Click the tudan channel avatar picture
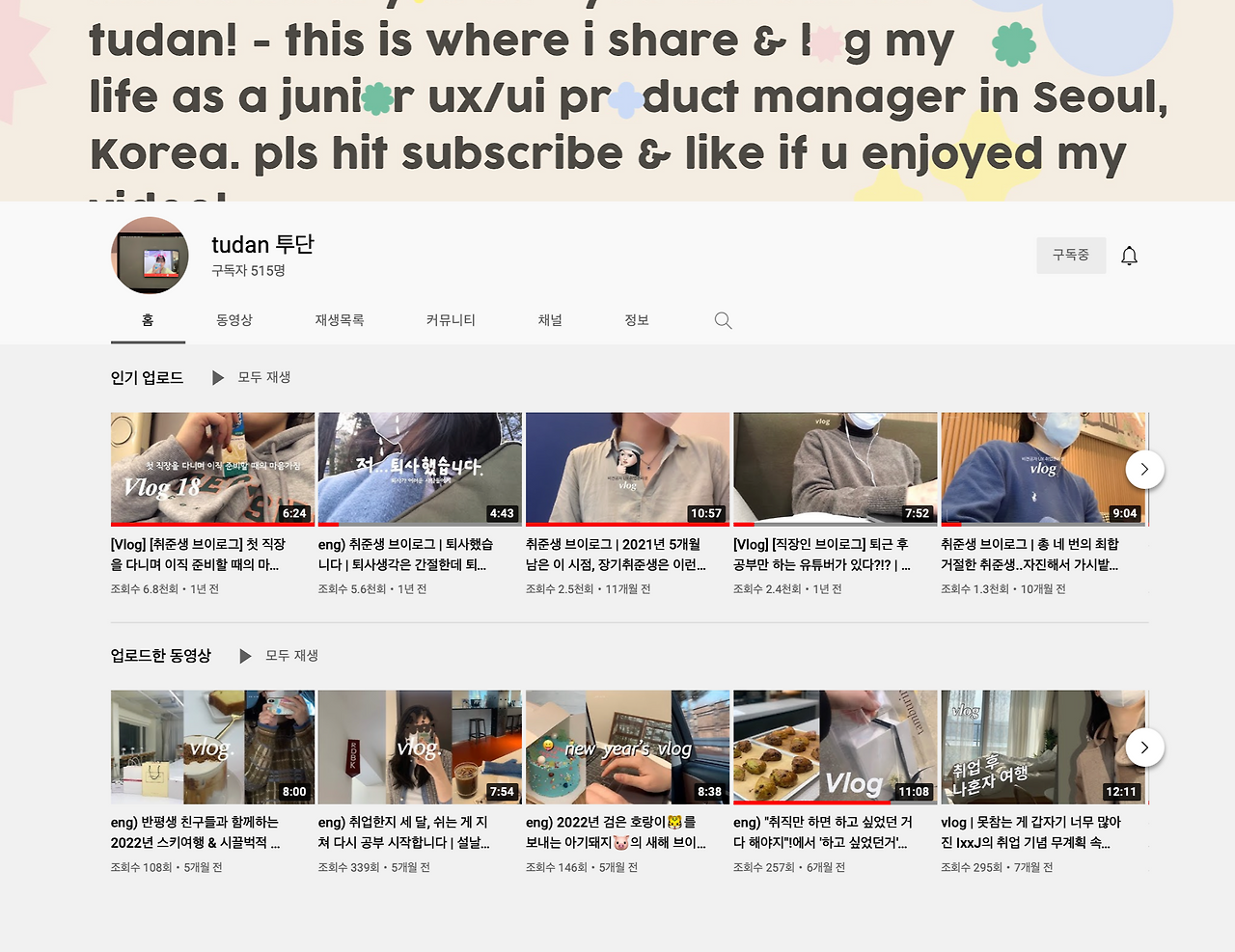This screenshot has width=1235, height=952. point(150,256)
